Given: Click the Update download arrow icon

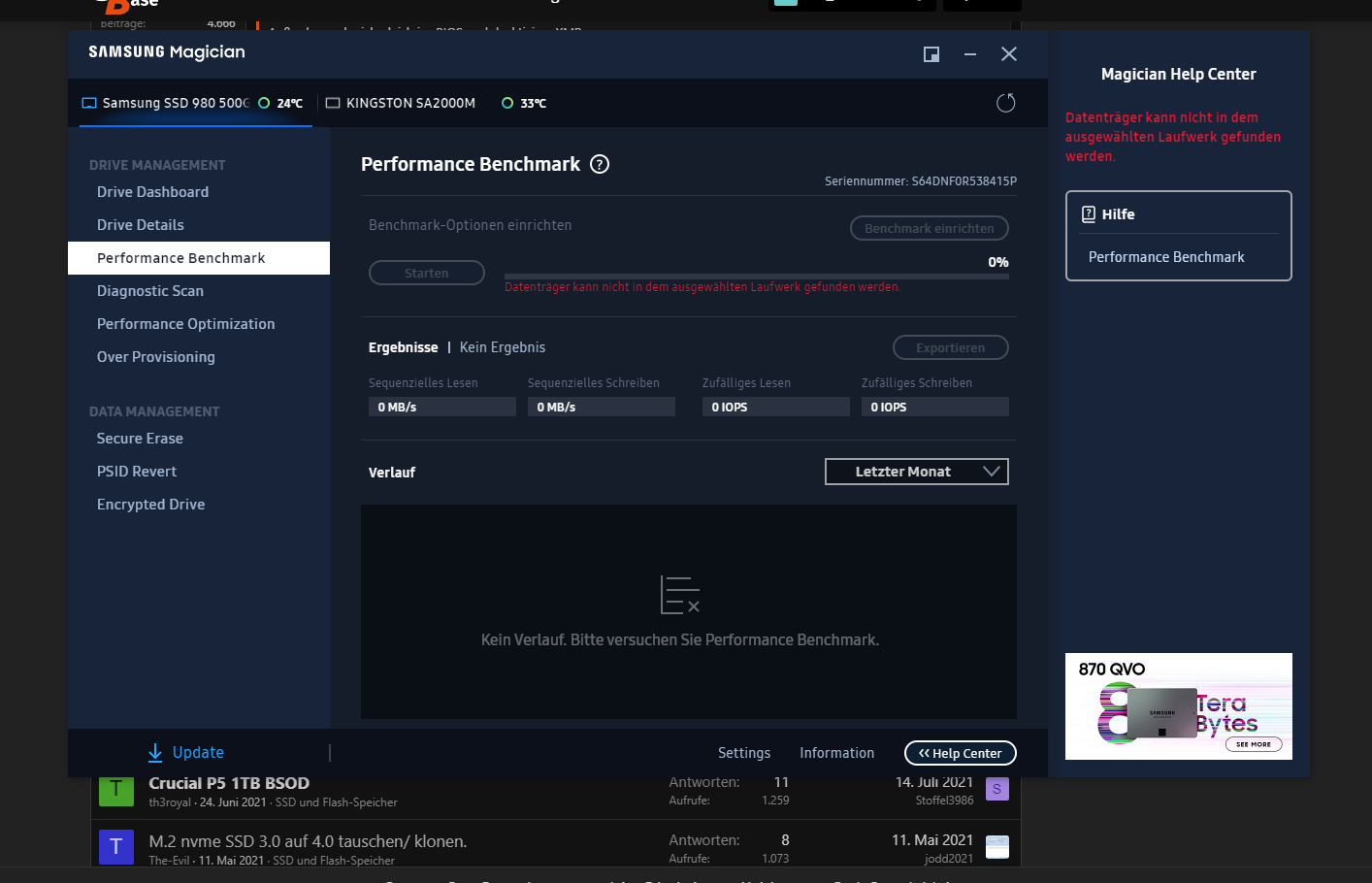Looking at the screenshot, I should (x=155, y=753).
